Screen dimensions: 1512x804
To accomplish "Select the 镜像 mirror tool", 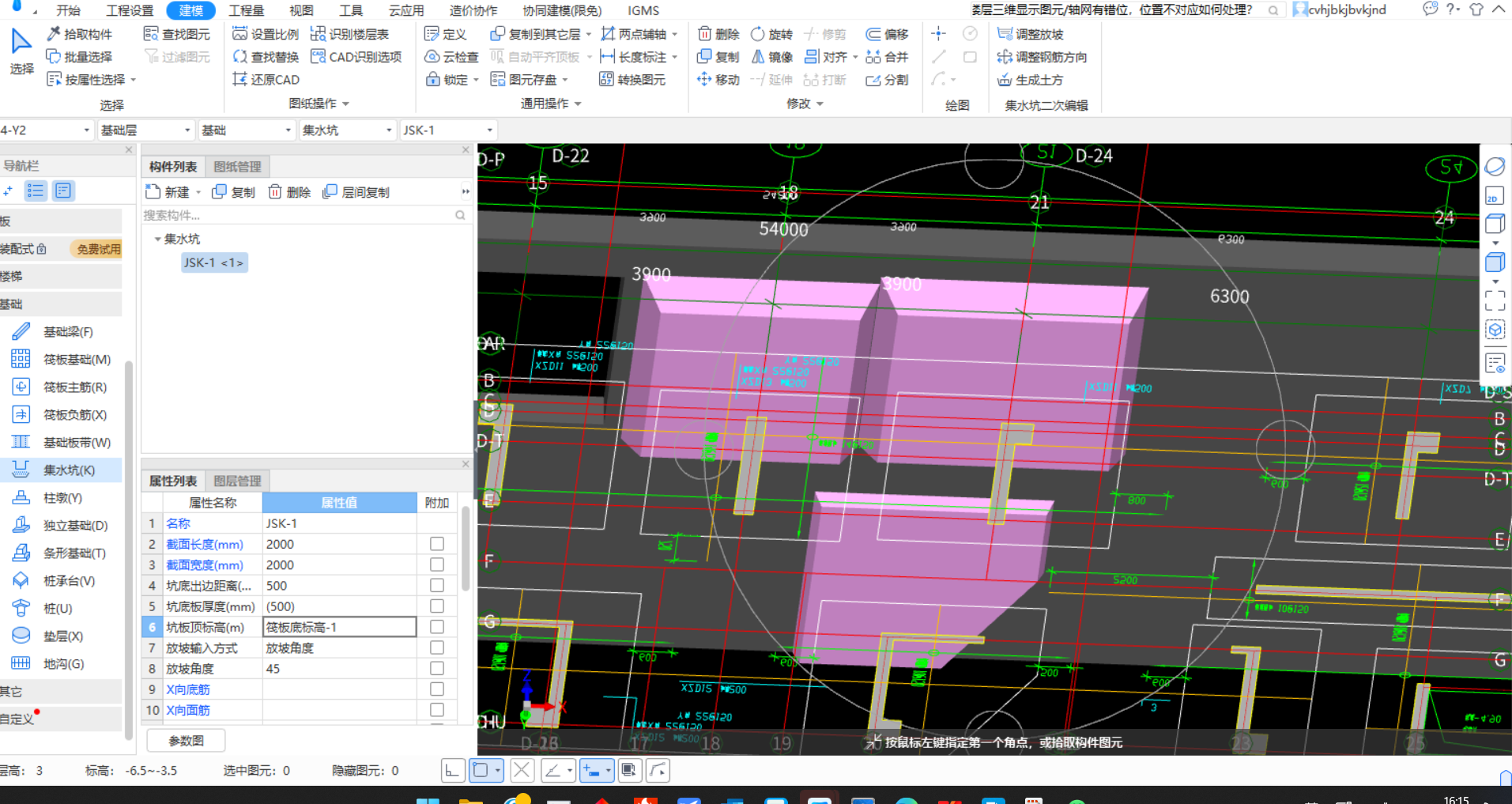I will (x=771, y=57).
